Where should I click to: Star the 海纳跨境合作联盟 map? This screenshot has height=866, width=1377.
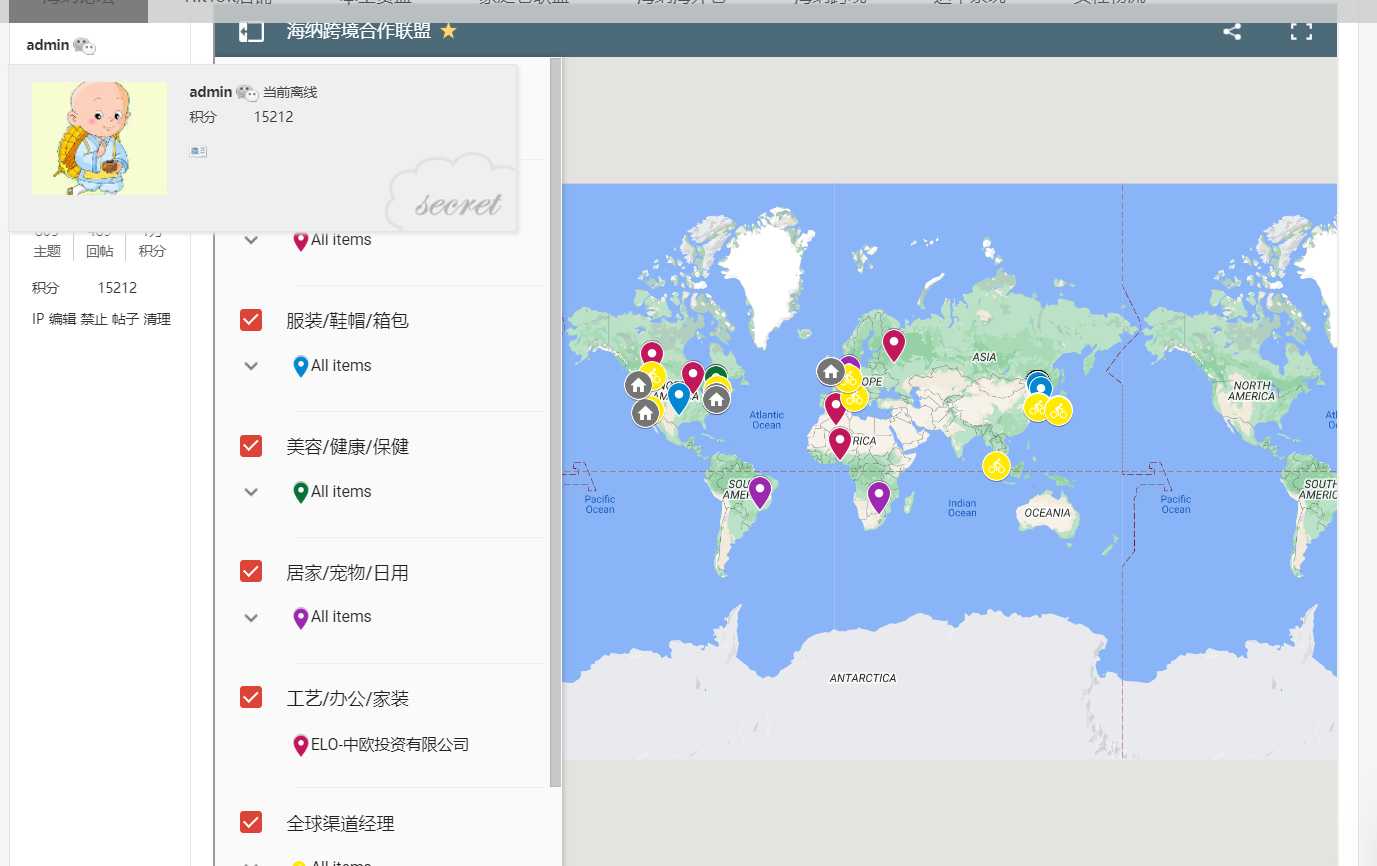tap(449, 31)
